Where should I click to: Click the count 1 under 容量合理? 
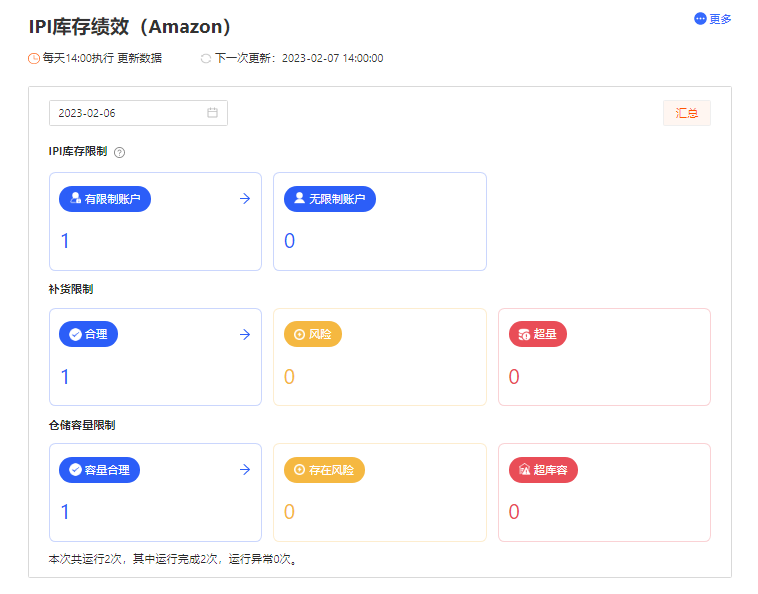coord(65,512)
